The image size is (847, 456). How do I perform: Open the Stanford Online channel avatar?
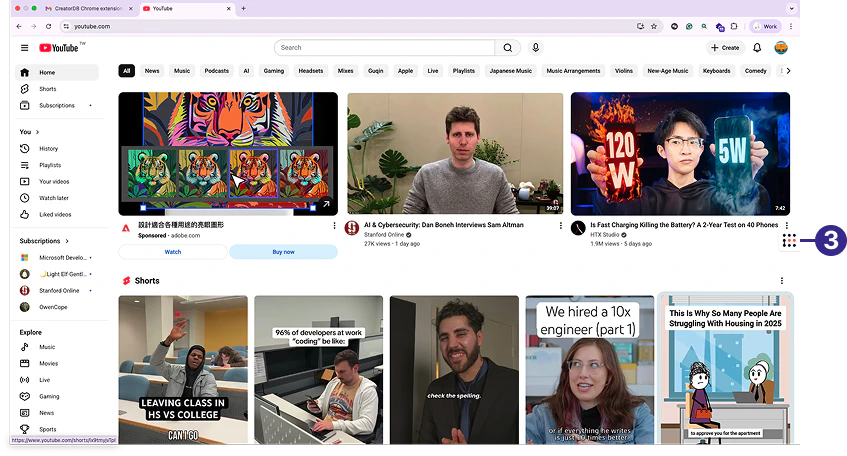[352, 228]
